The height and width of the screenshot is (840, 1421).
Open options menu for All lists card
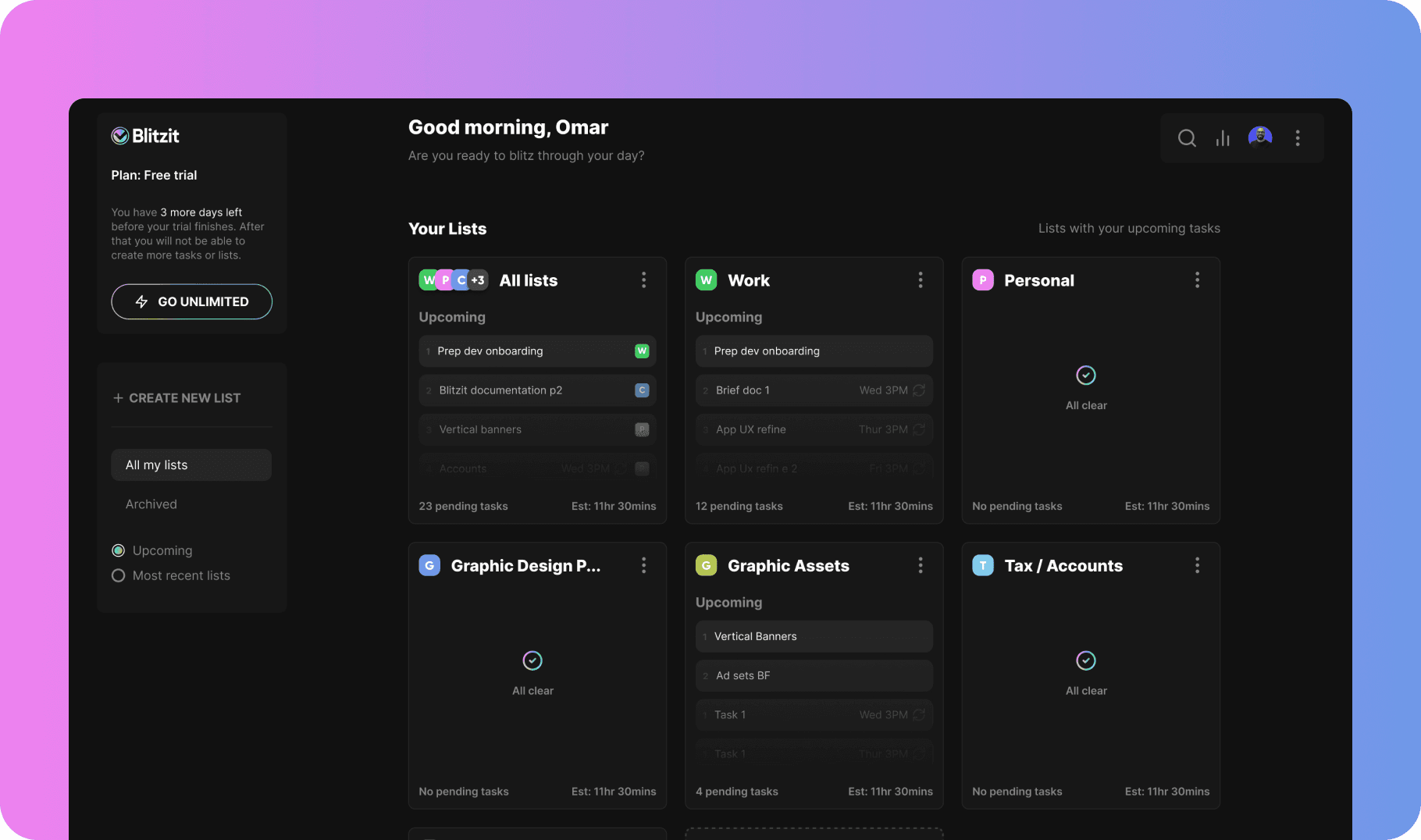[644, 280]
